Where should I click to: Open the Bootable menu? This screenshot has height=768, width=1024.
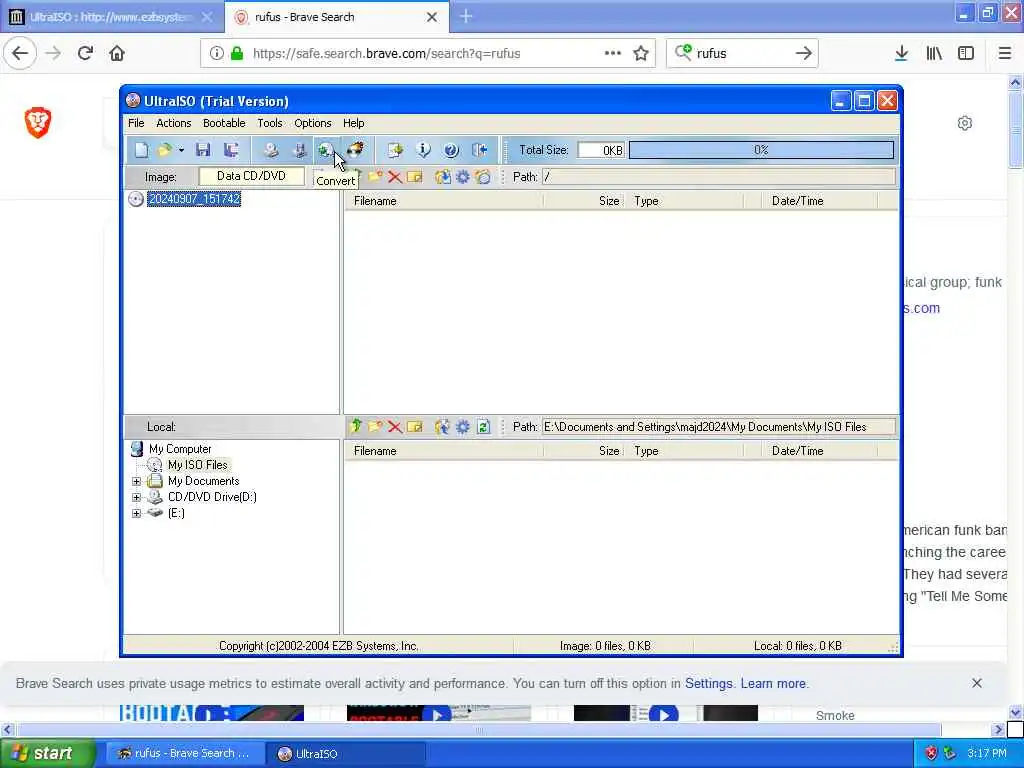(224, 123)
